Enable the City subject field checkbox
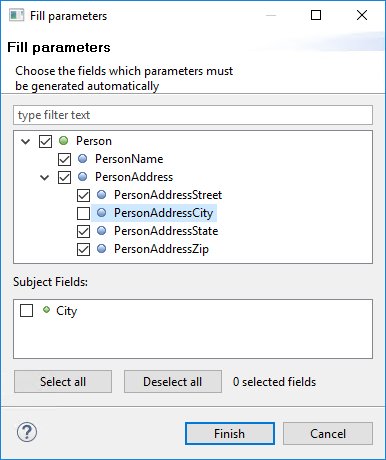Viewport: 386px width, 460px height. pos(27,310)
